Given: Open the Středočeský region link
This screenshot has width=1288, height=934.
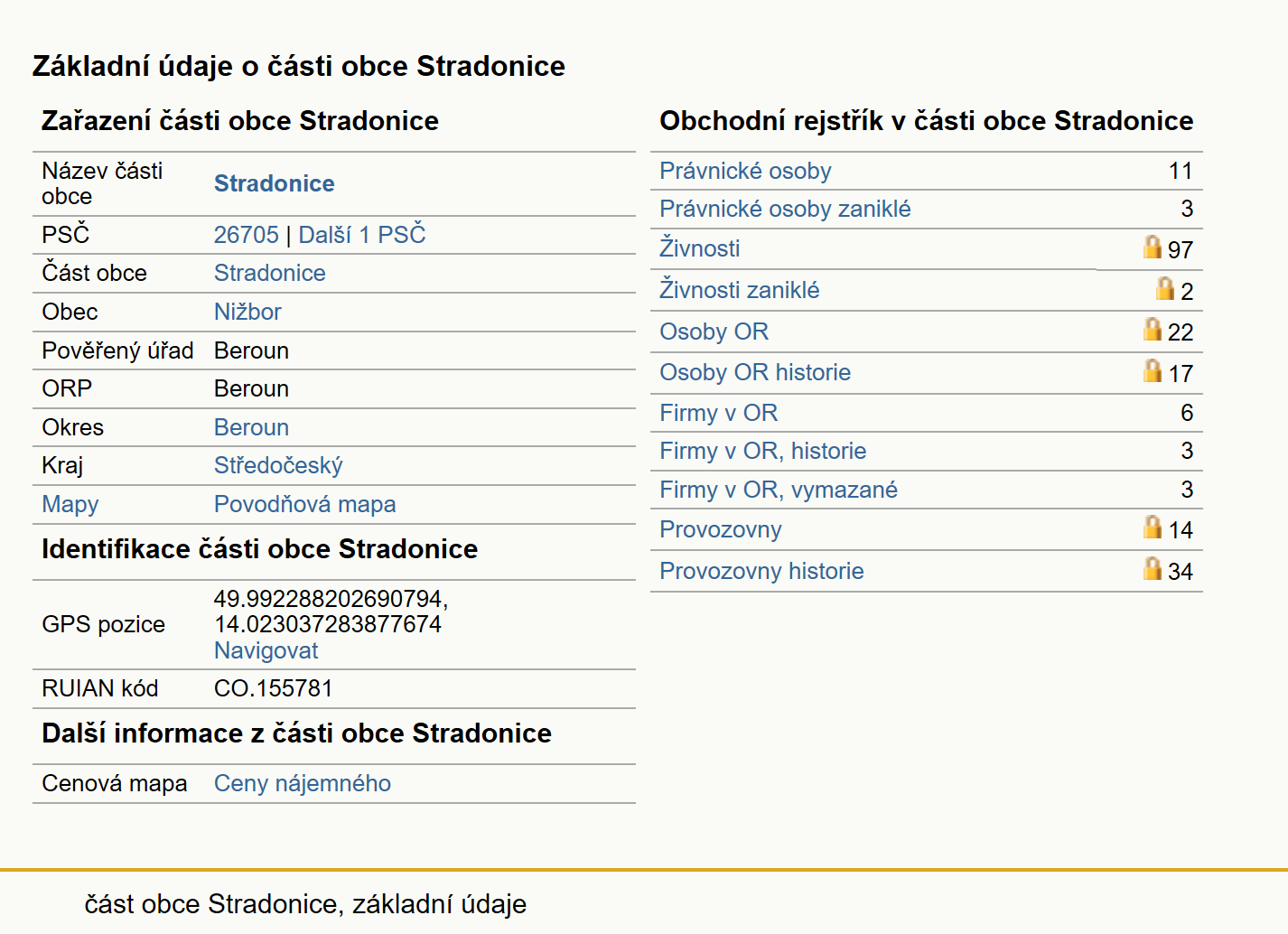Looking at the screenshot, I should (278, 465).
